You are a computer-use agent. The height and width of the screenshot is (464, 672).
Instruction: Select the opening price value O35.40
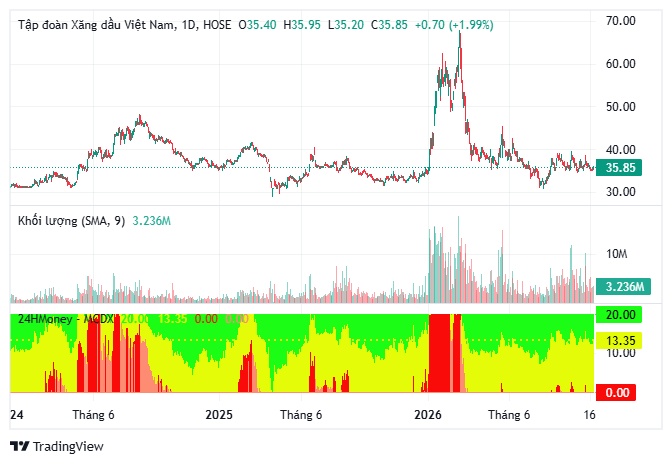tap(257, 25)
